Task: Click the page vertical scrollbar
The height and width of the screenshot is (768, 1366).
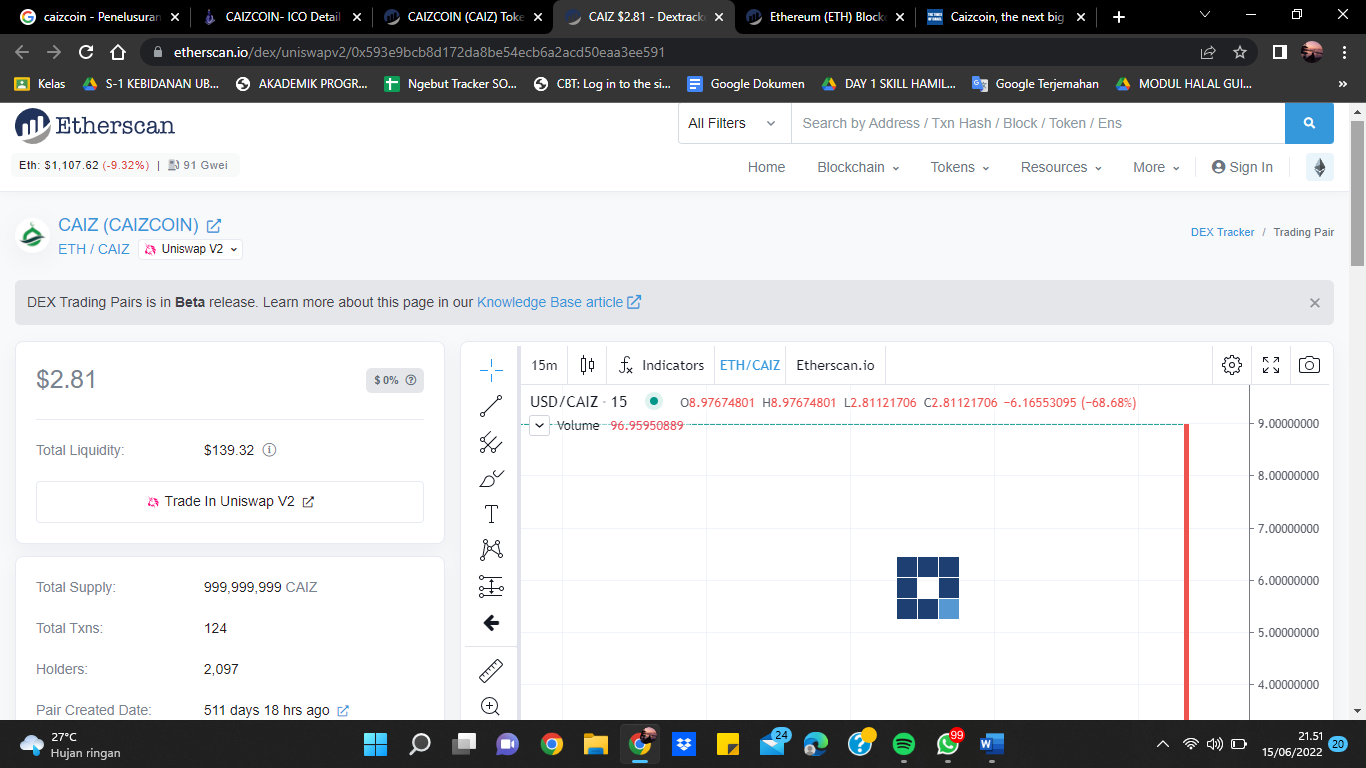Action: (x=1357, y=192)
